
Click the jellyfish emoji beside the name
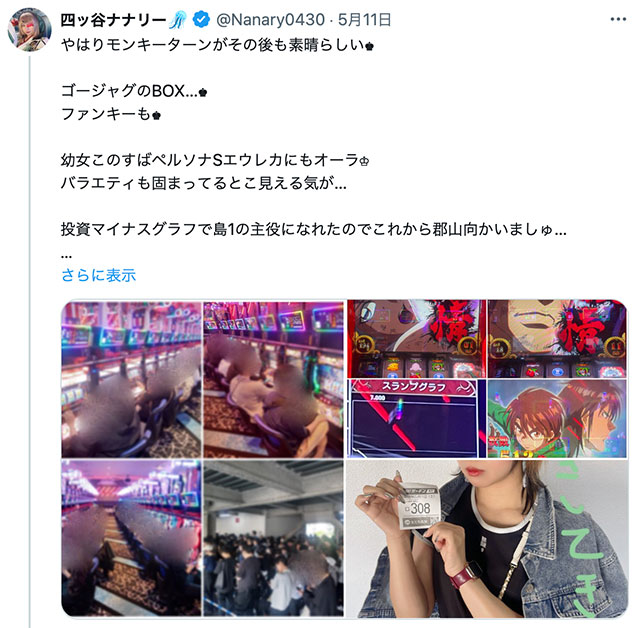point(178,20)
